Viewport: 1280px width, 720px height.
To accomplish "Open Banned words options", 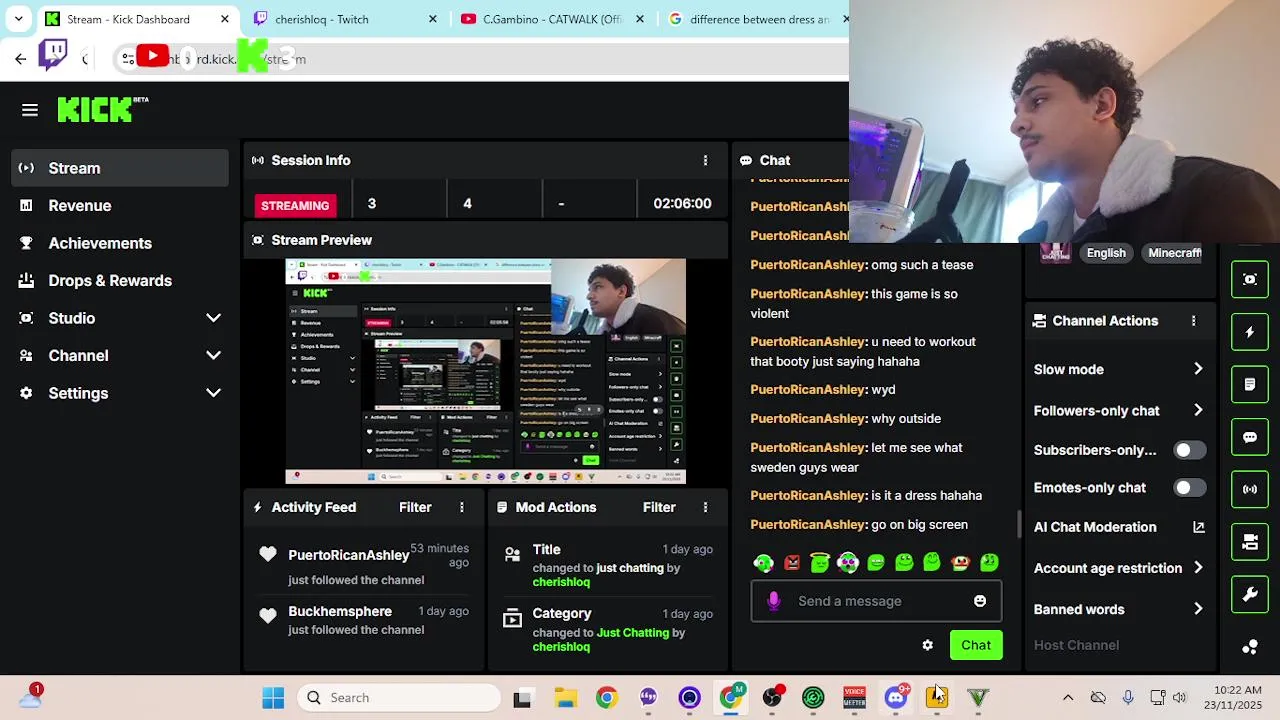I will click(x=1119, y=609).
